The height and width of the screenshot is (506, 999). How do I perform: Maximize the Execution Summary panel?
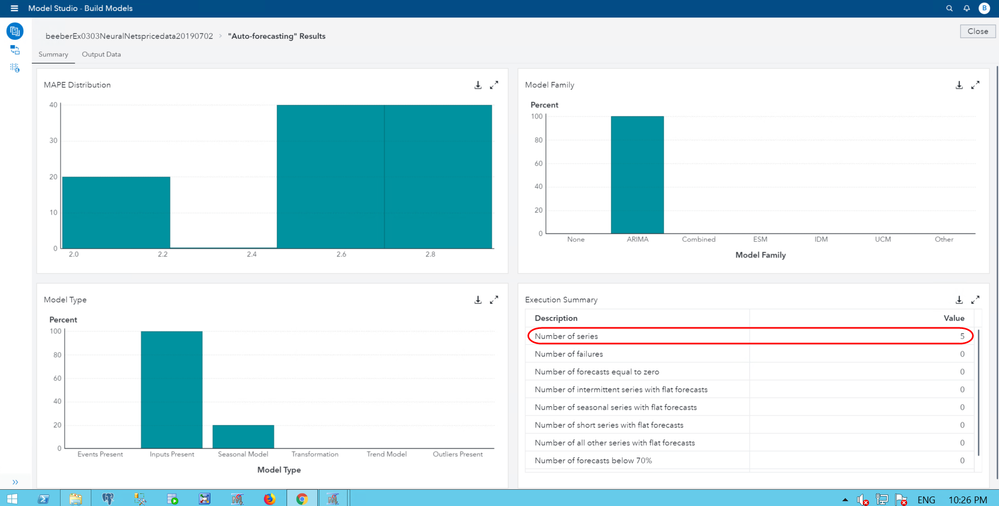[x=975, y=299]
